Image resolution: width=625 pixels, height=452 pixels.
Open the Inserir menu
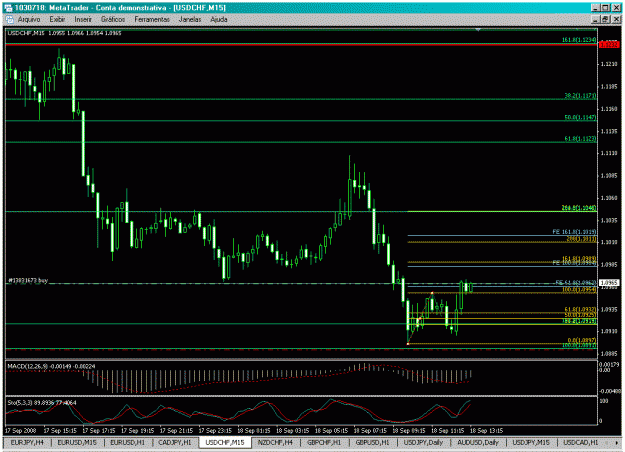(x=83, y=19)
